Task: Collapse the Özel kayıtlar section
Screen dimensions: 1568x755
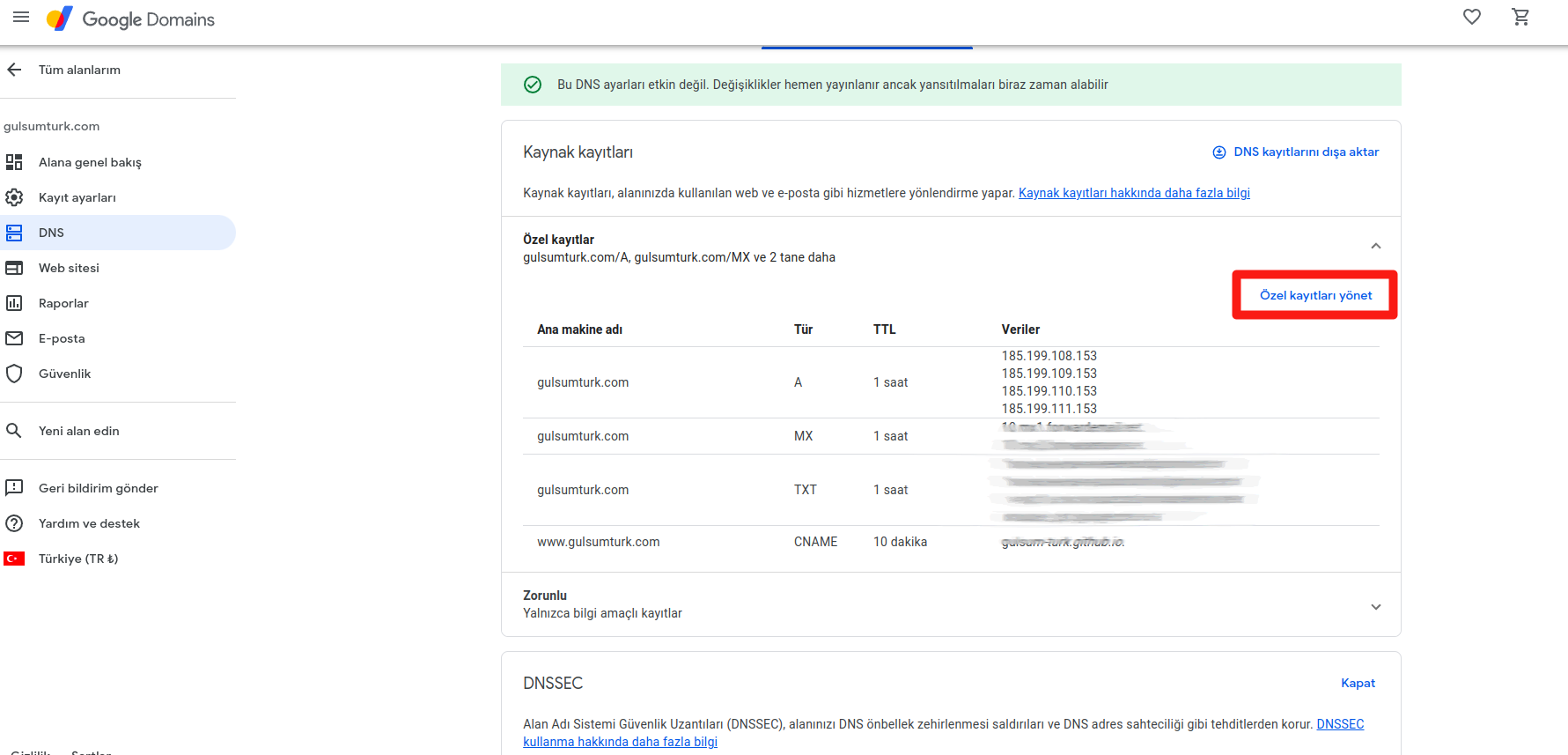Action: pos(1376,246)
